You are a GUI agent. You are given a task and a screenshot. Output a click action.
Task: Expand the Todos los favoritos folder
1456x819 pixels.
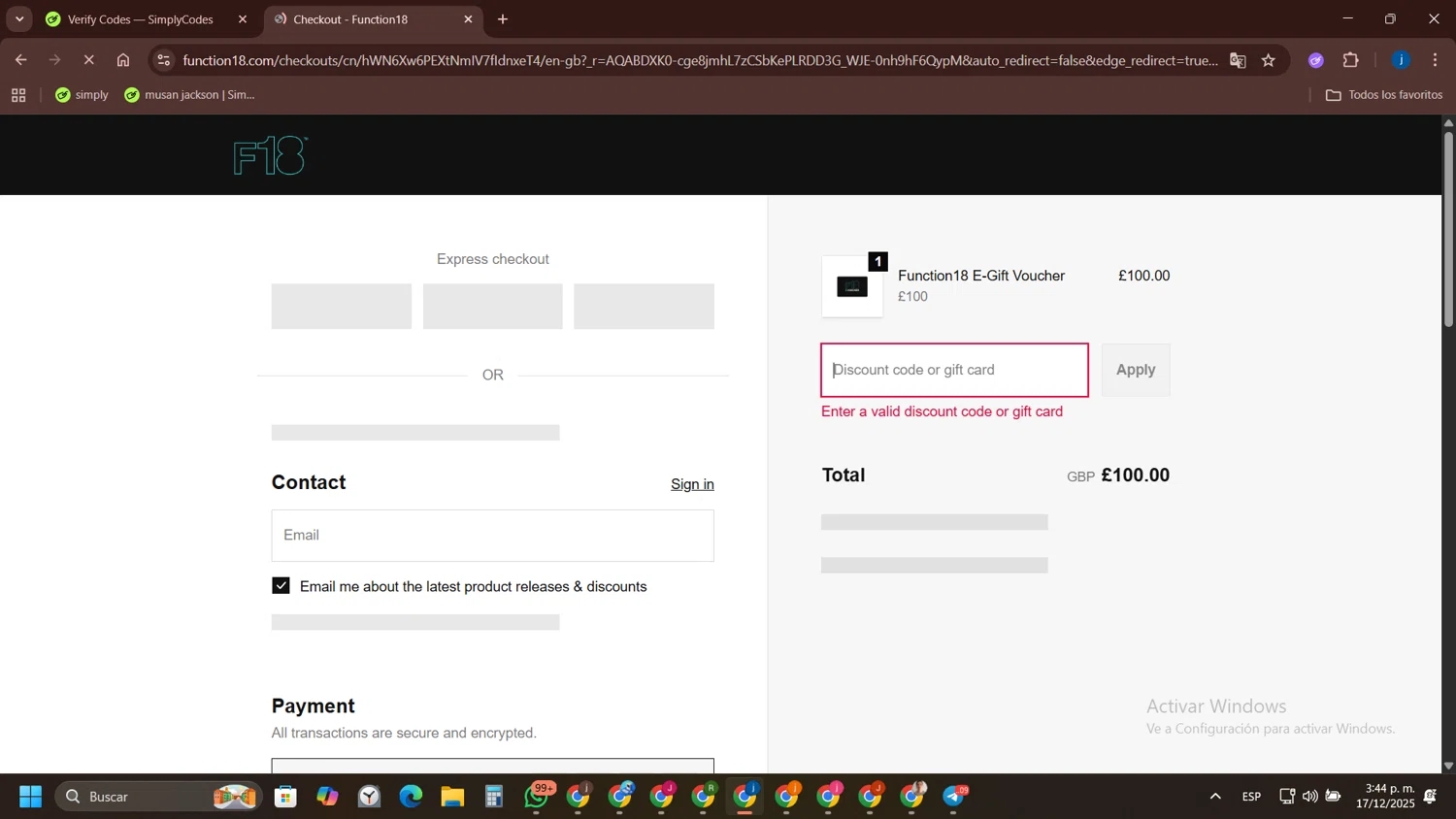[x=1384, y=95]
